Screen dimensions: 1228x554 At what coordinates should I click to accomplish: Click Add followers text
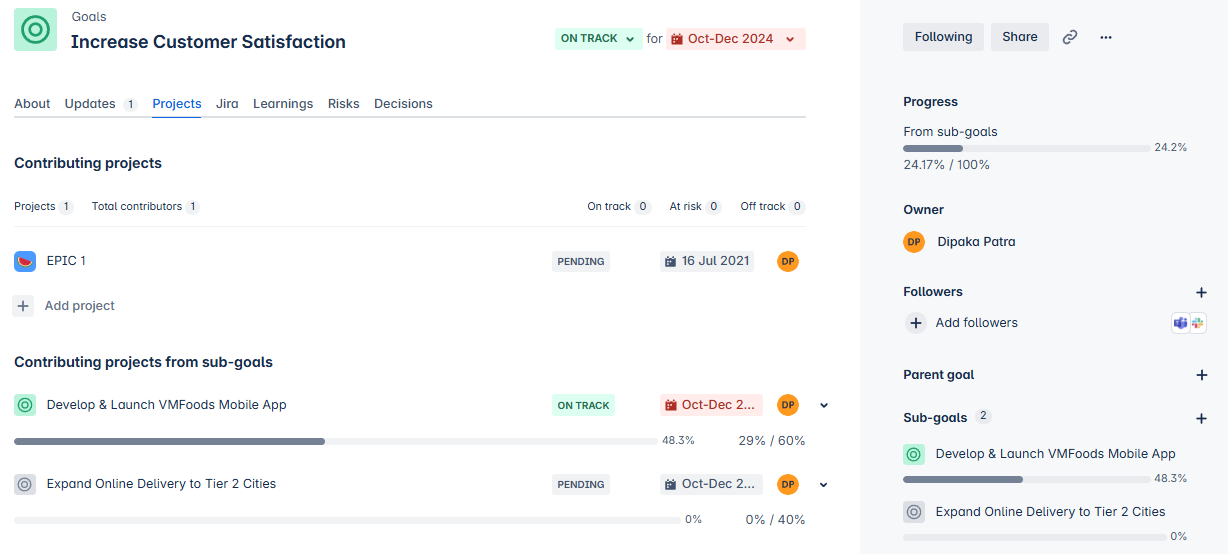coord(977,323)
